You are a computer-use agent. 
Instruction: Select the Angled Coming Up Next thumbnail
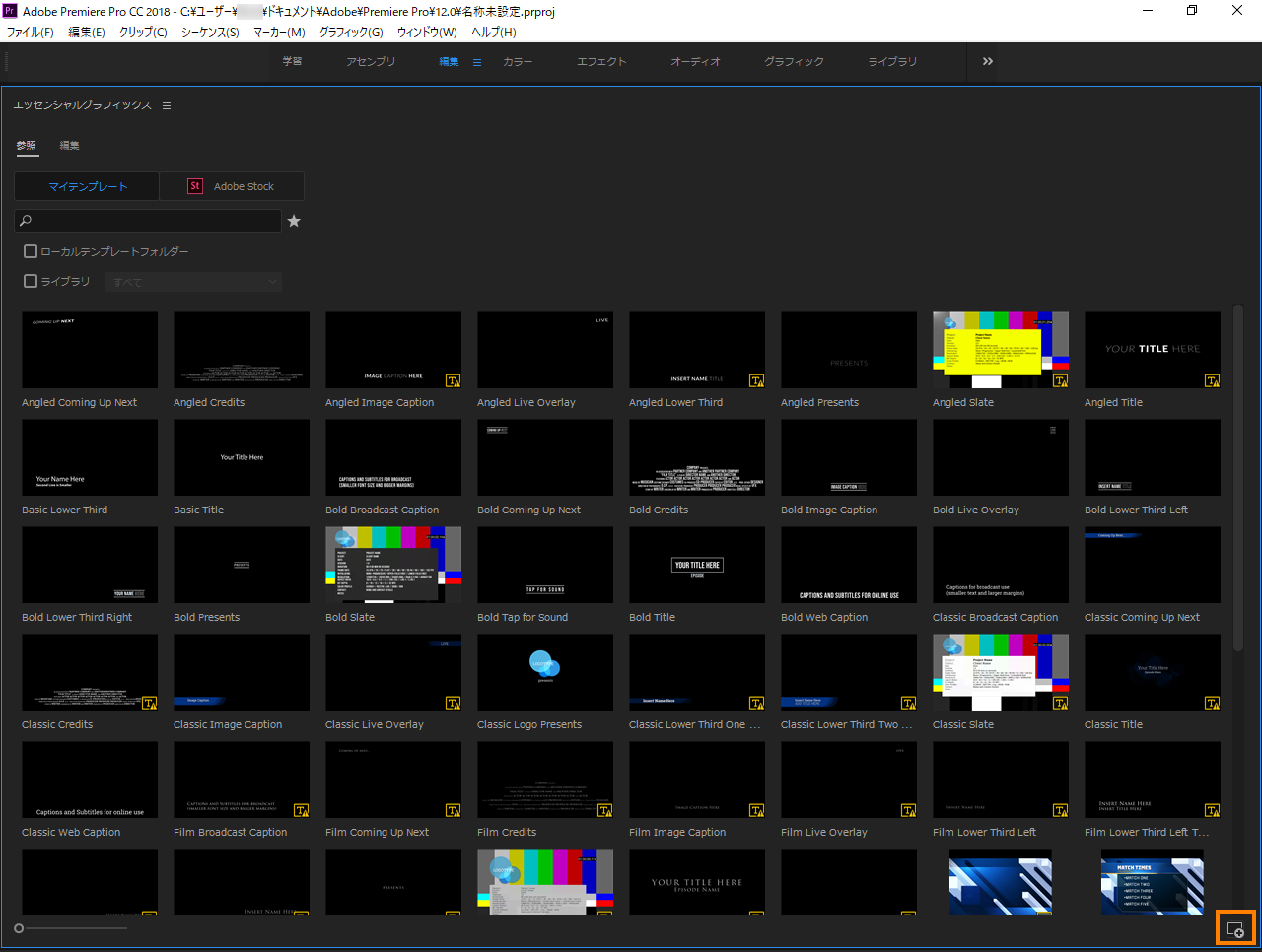pos(90,350)
